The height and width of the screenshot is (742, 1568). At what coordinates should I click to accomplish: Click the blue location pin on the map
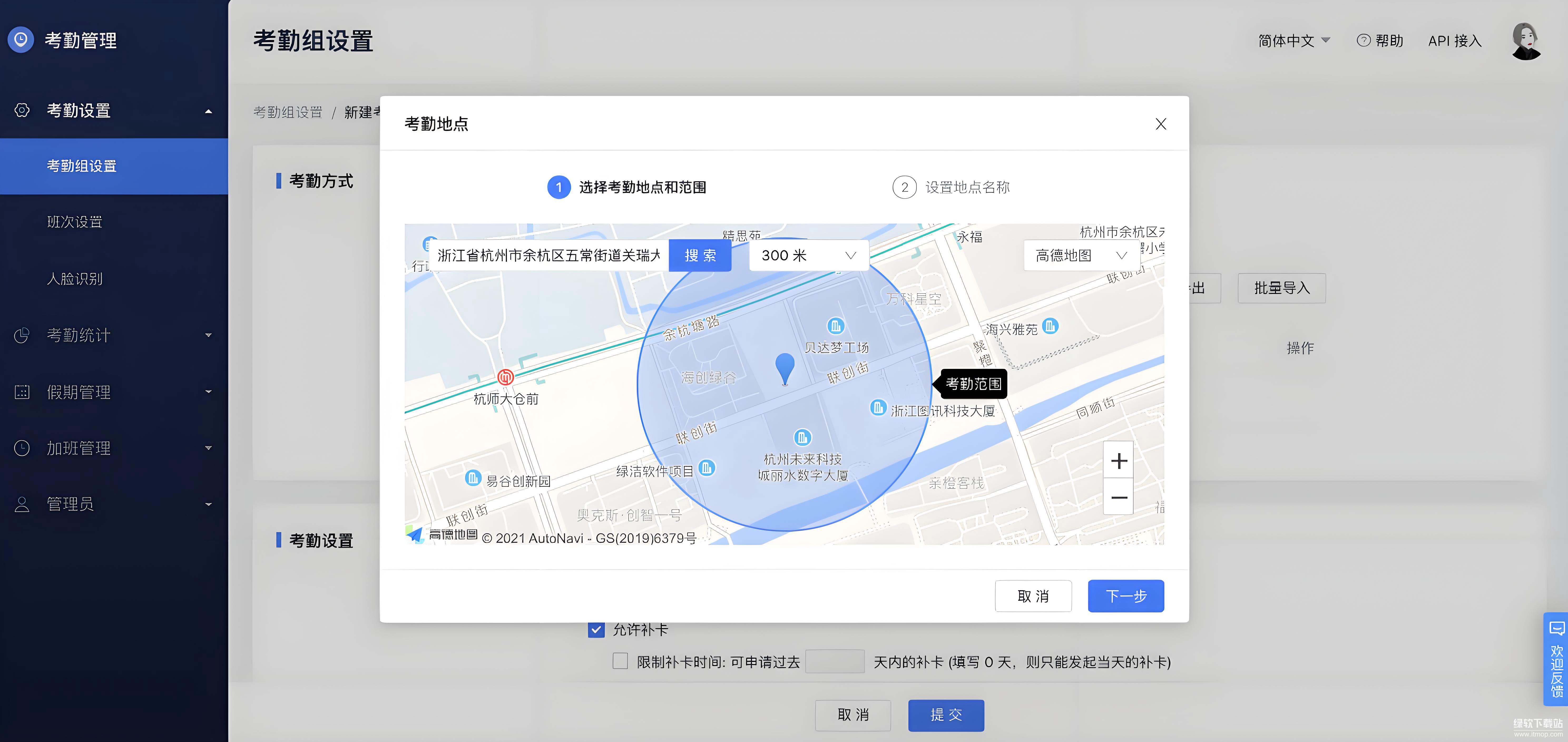point(785,369)
